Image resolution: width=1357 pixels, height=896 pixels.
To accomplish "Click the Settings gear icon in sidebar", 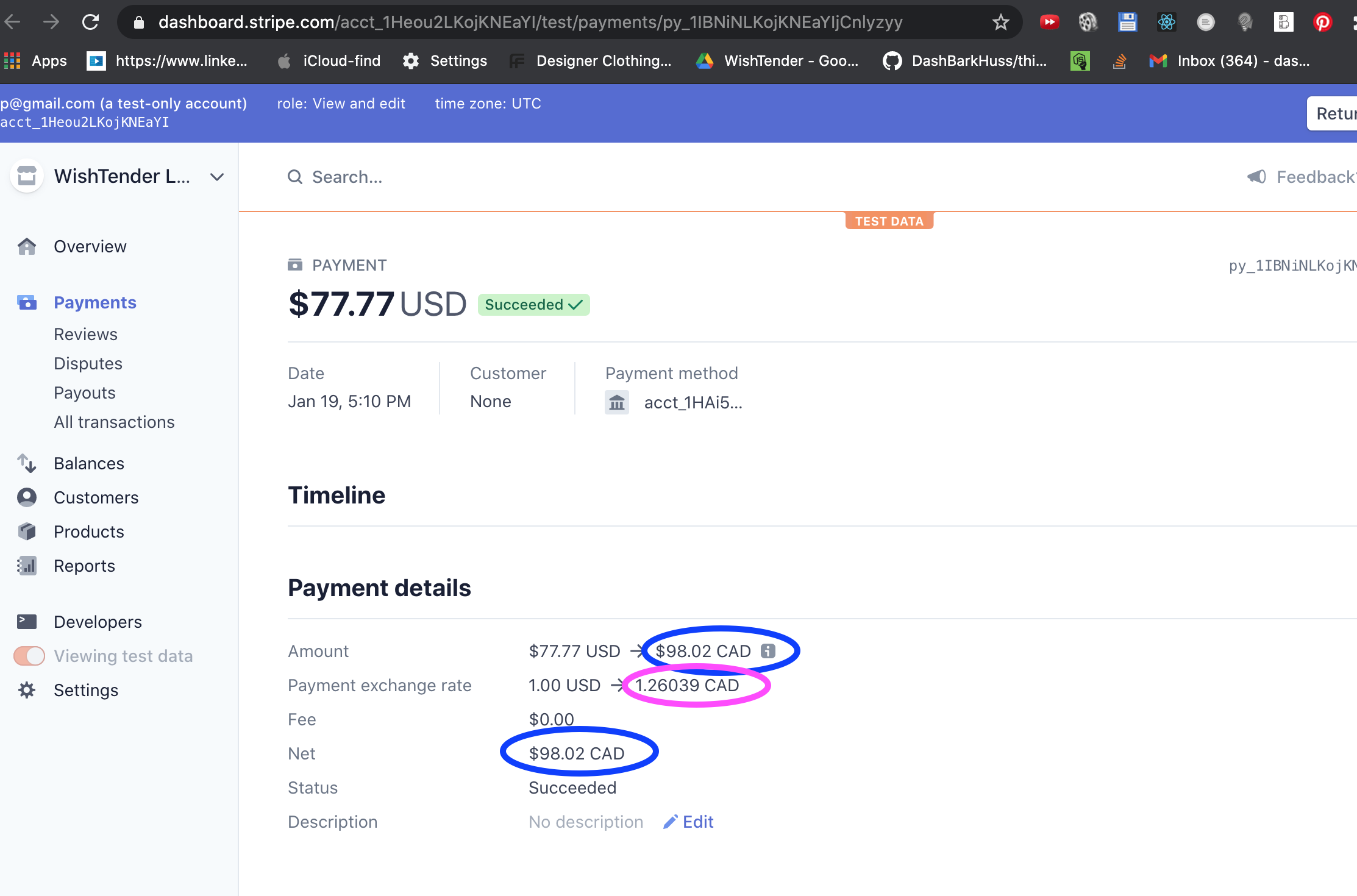I will click(x=27, y=690).
